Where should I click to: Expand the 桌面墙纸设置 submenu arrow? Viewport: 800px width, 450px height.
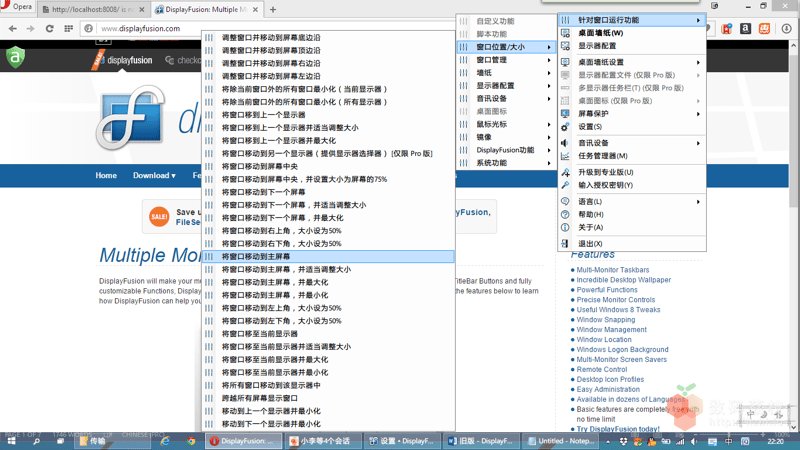[698, 62]
